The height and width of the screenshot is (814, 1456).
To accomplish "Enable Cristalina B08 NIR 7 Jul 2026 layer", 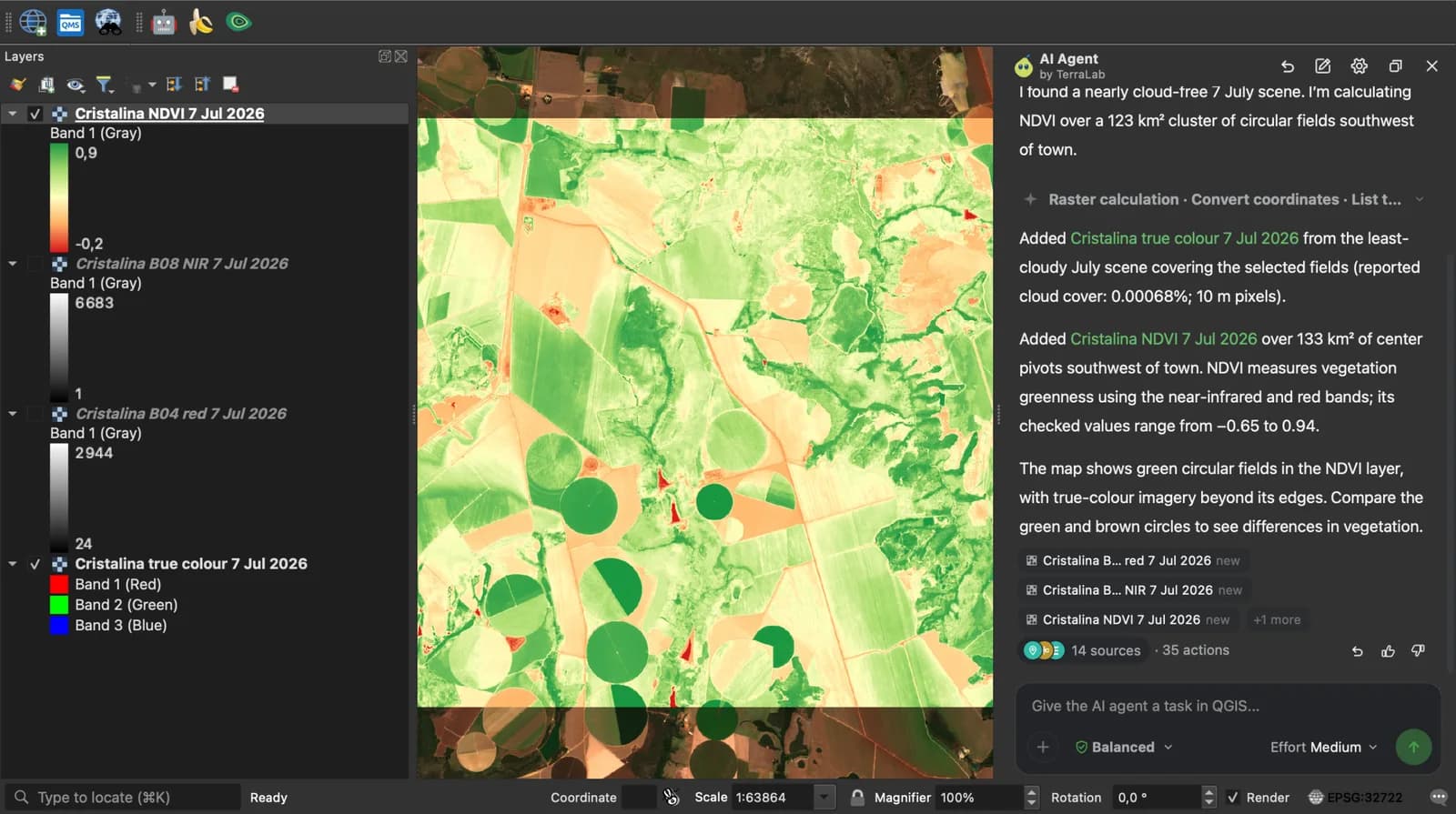I will (x=35, y=264).
